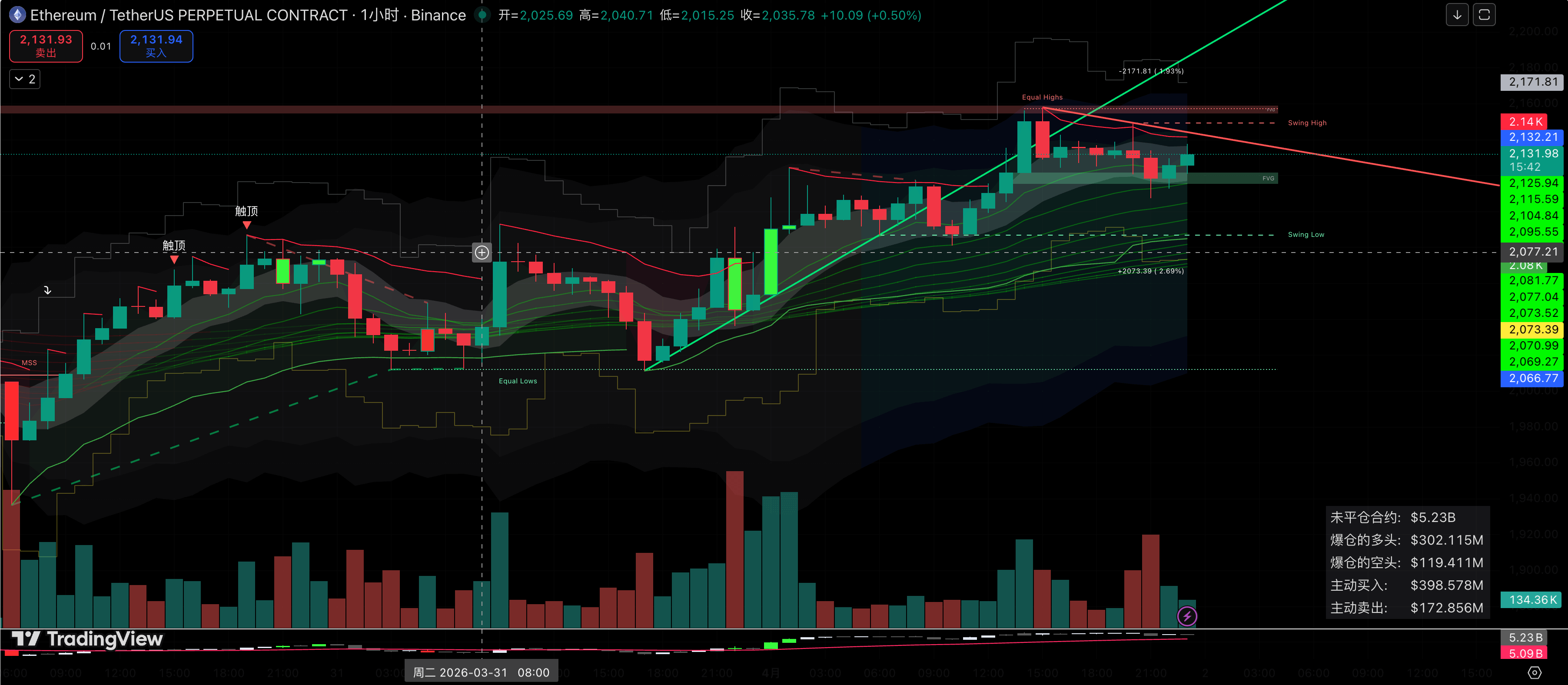Click the crosshair plus-circle icon
Viewport: 1568px width, 685px height.
pos(482,252)
